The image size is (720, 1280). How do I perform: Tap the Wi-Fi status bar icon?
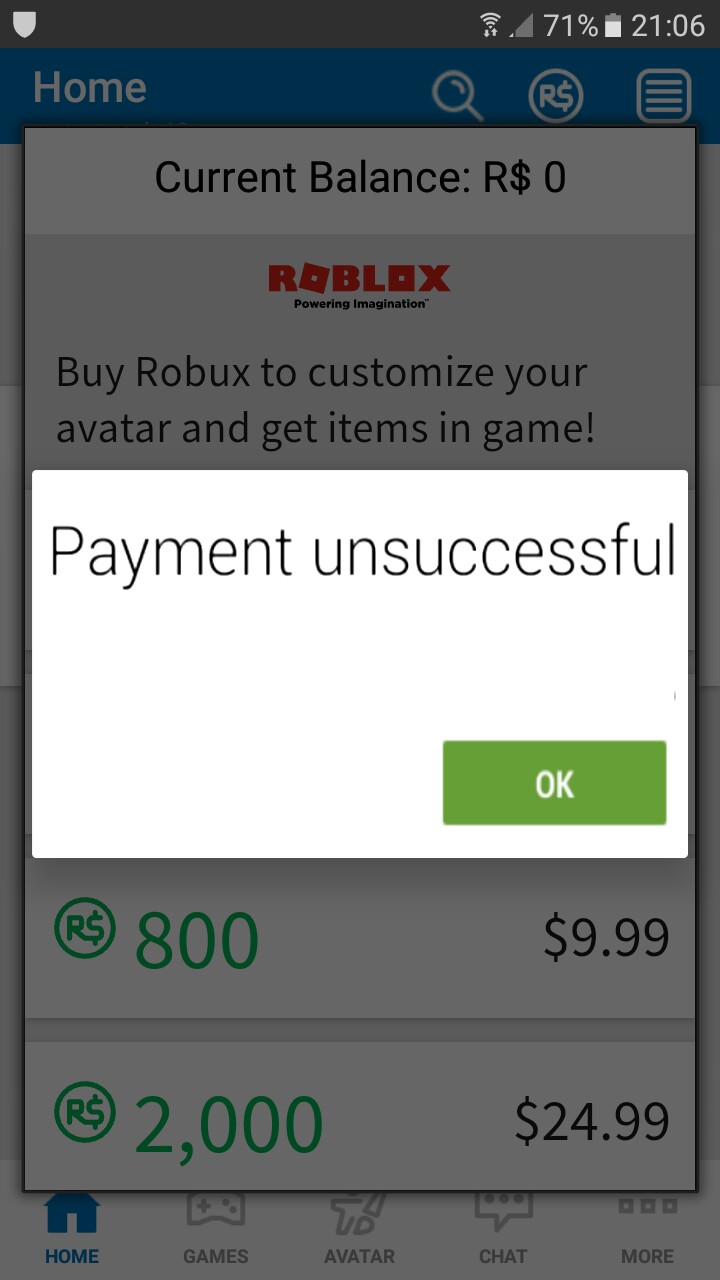[x=490, y=24]
